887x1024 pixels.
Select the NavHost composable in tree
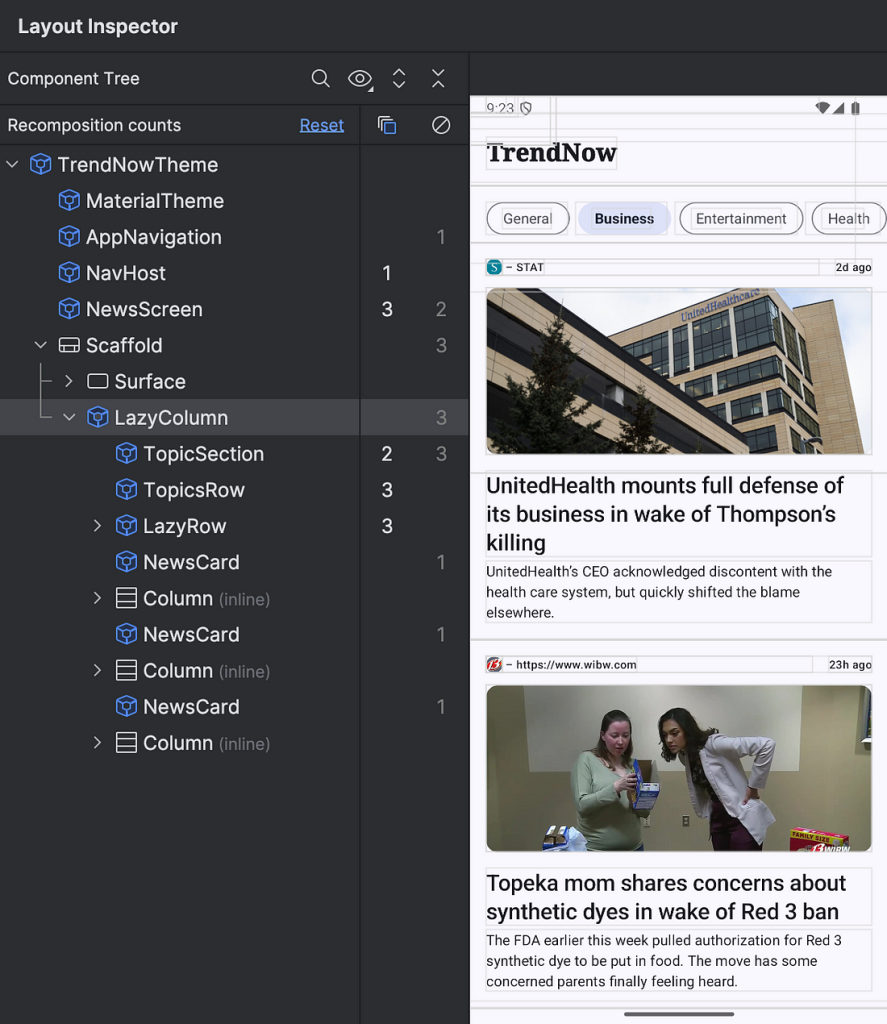pos(126,273)
